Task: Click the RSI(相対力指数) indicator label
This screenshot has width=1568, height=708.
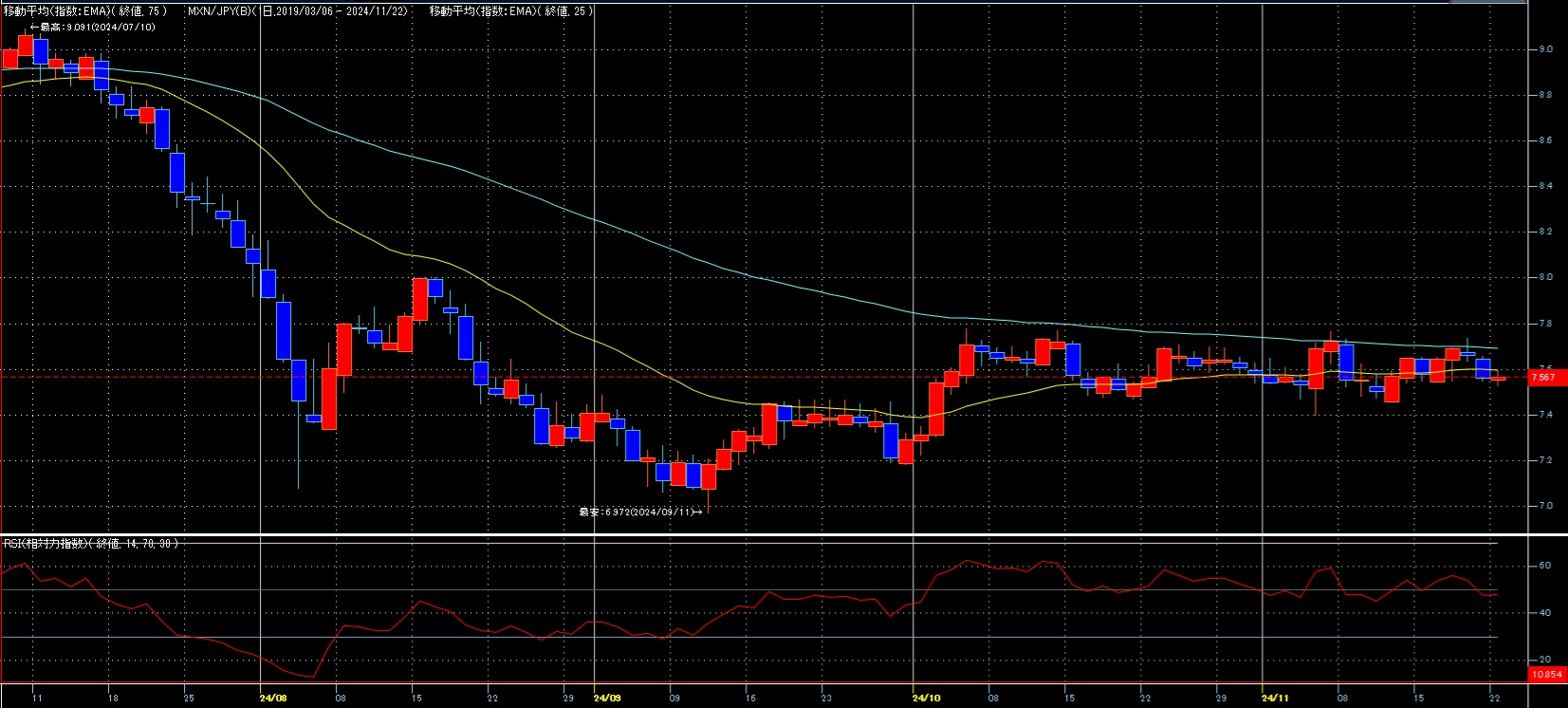Action: tap(91, 544)
